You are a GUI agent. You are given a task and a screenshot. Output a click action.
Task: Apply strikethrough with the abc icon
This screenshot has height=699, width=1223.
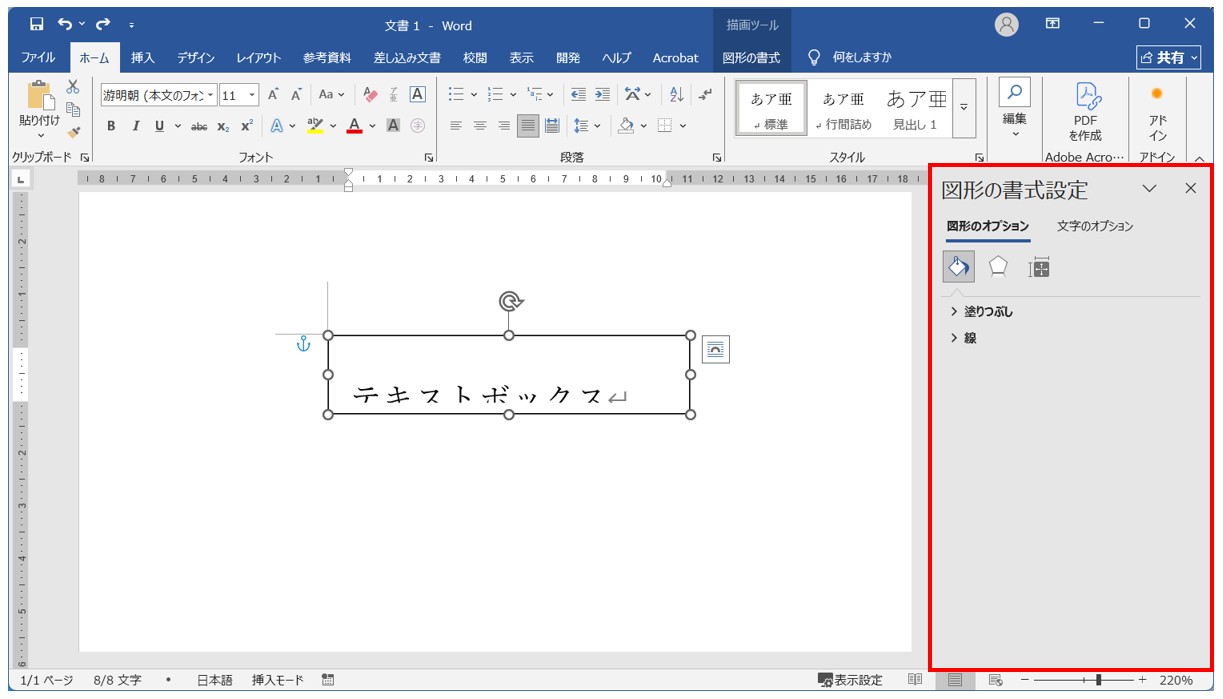[x=199, y=126]
